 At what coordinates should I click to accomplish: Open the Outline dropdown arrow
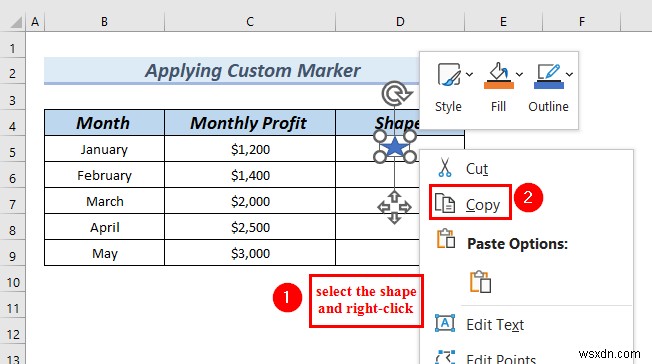point(569,74)
